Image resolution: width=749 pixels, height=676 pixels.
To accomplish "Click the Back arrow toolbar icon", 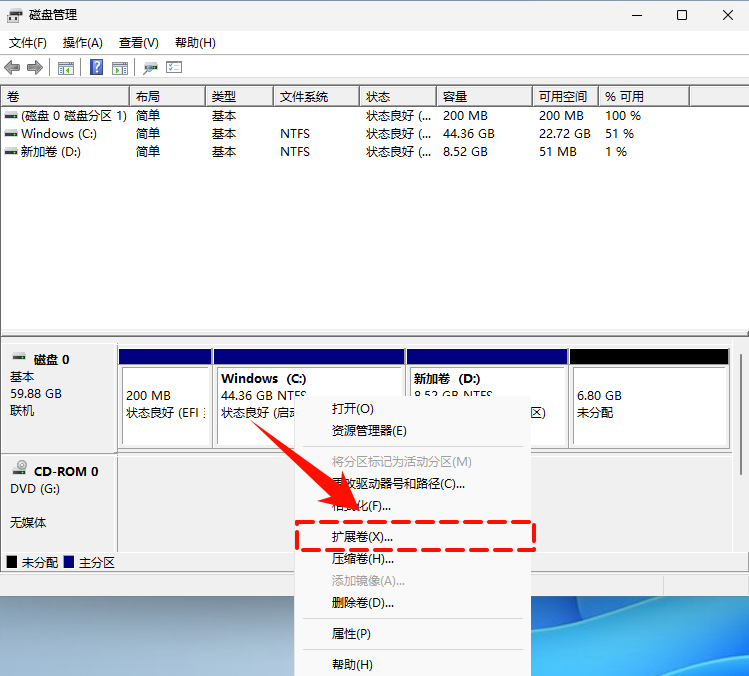I will pos(12,68).
